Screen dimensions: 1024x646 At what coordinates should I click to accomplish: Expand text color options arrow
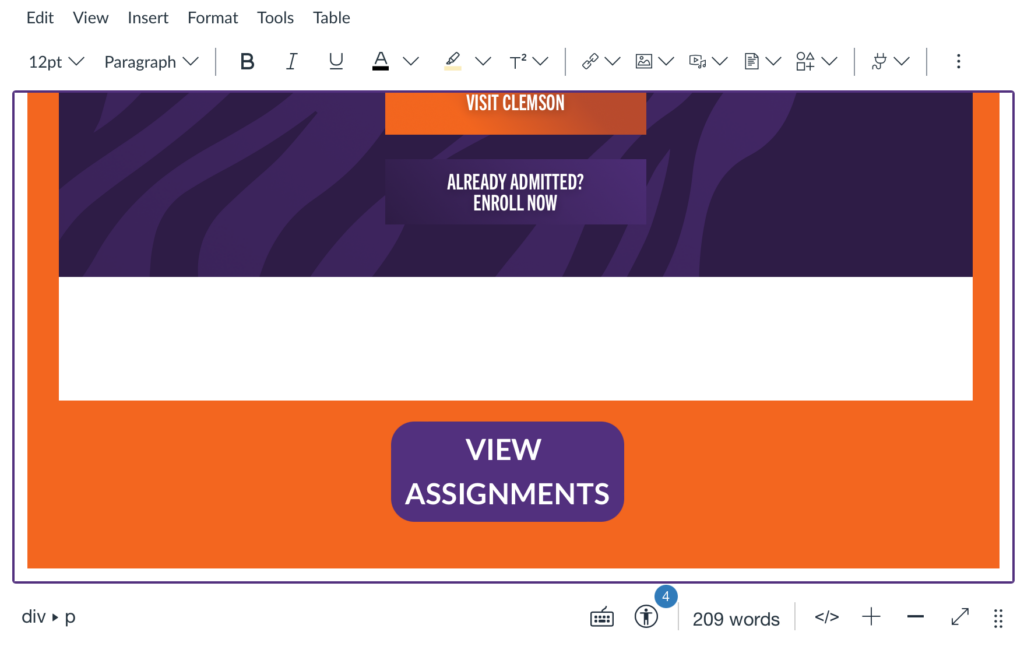pyautogui.click(x=411, y=61)
